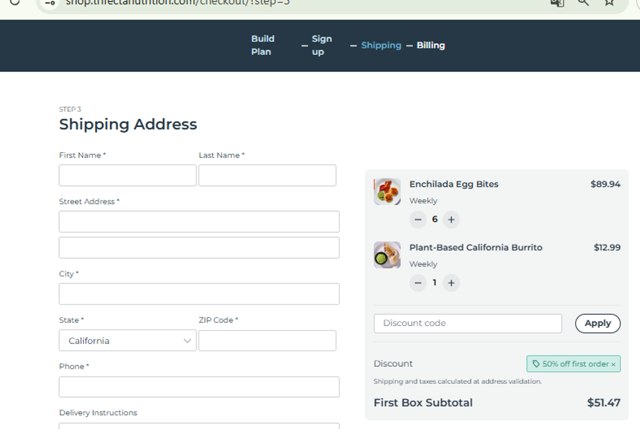Click the Shipping Address heading
The height and width of the screenshot is (429, 640).
pos(128,124)
